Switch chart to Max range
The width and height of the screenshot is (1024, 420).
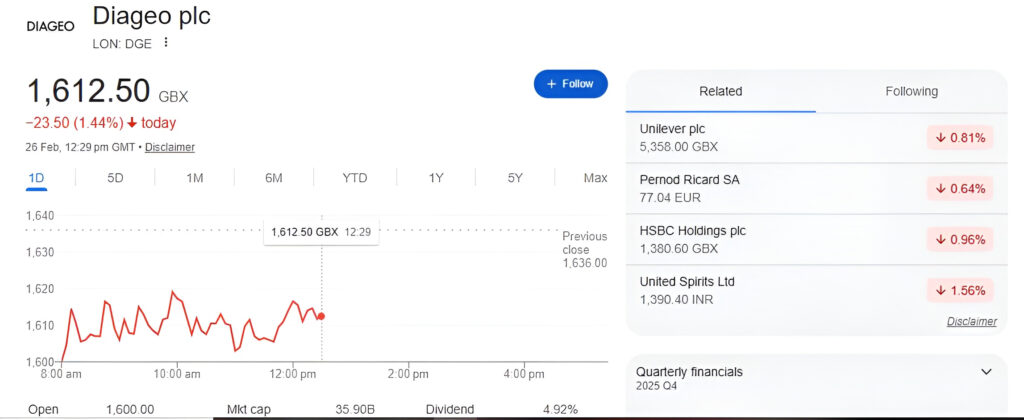coord(595,178)
